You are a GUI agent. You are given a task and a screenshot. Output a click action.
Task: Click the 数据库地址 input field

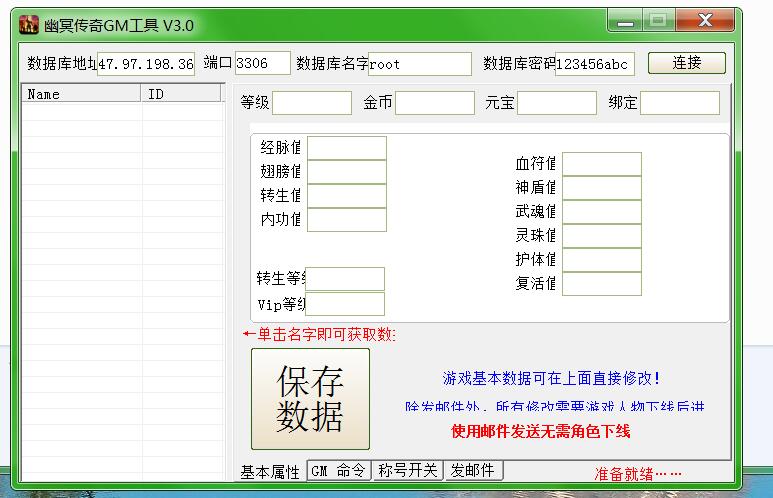[146, 64]
